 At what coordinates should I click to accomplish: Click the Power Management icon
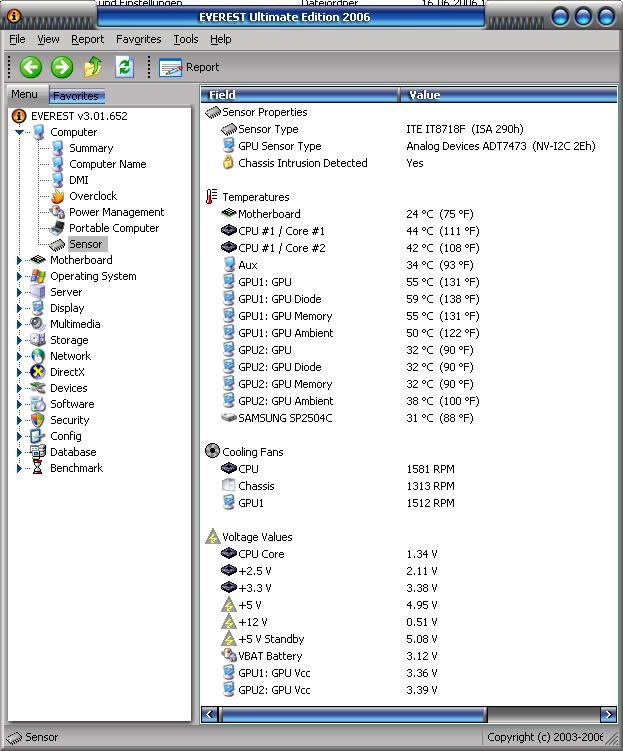pyautogui.click(x=57, y=212)
